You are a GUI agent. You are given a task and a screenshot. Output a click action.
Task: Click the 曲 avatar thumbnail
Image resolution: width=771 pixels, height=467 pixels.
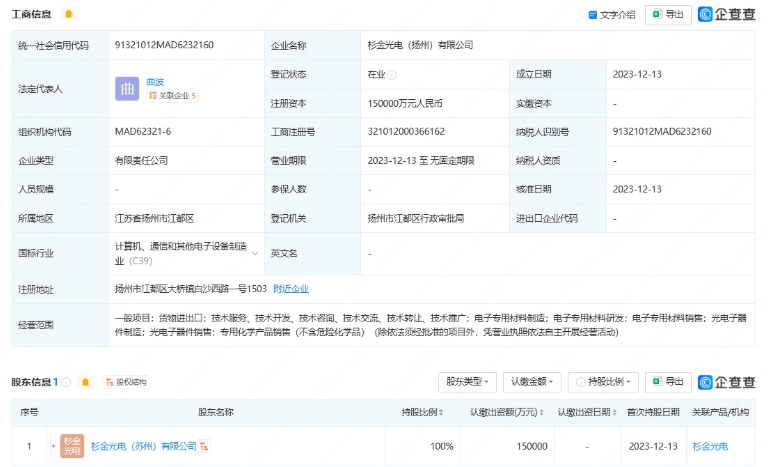pyautogui.click(x=127, y=88)
